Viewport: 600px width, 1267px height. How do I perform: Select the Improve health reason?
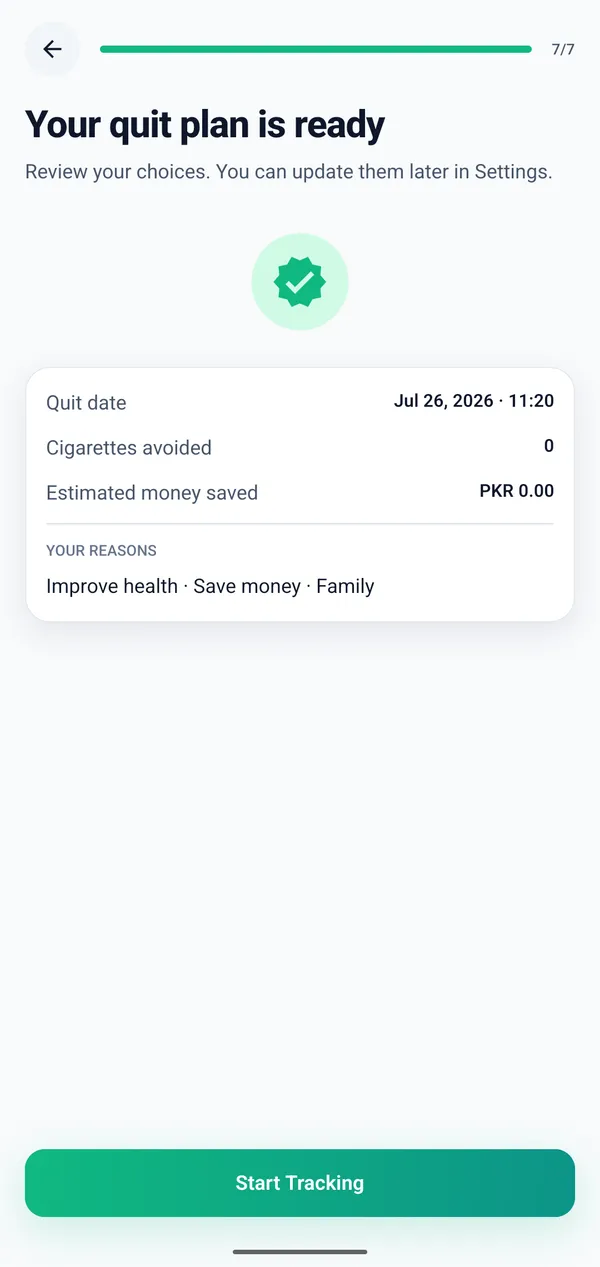(112, 586)
